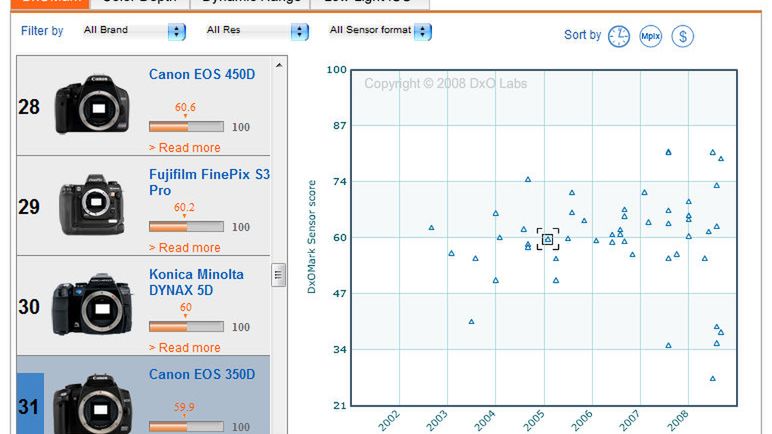
Task: Click rank number 30 beside DYNAX 5D
Action: tap(29, 307)
